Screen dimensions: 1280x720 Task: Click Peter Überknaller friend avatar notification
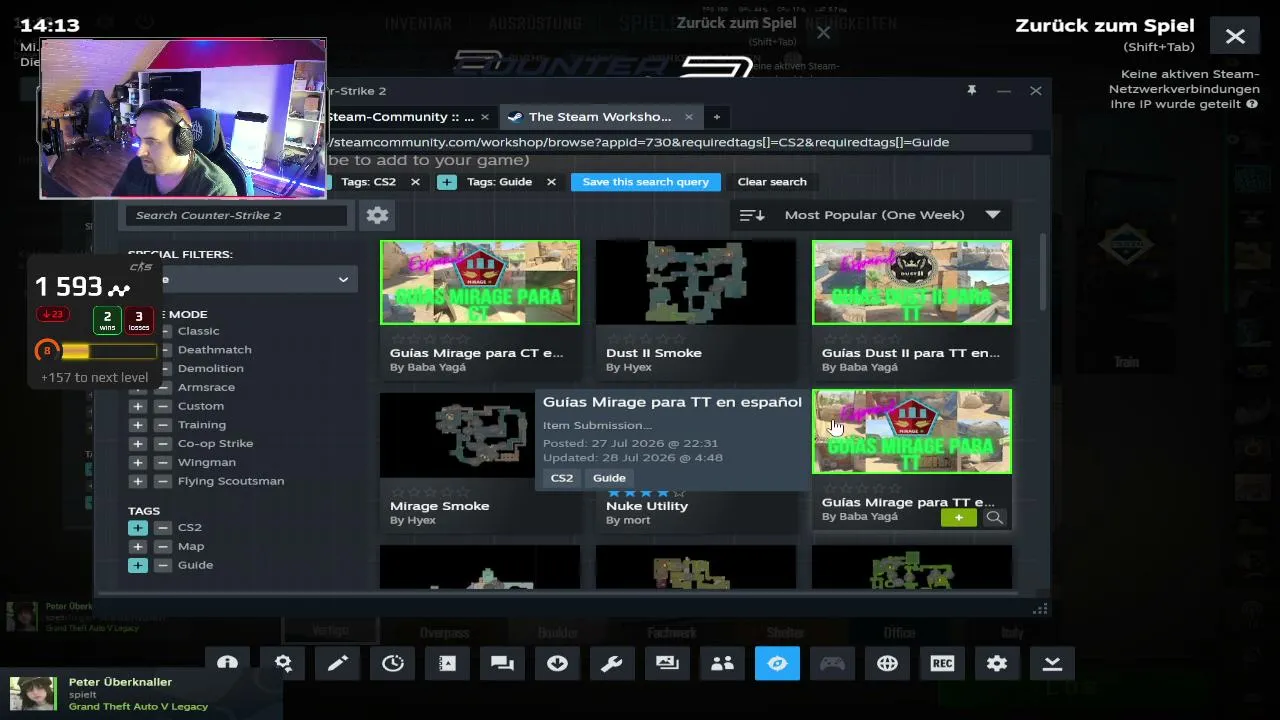[33, 693]
